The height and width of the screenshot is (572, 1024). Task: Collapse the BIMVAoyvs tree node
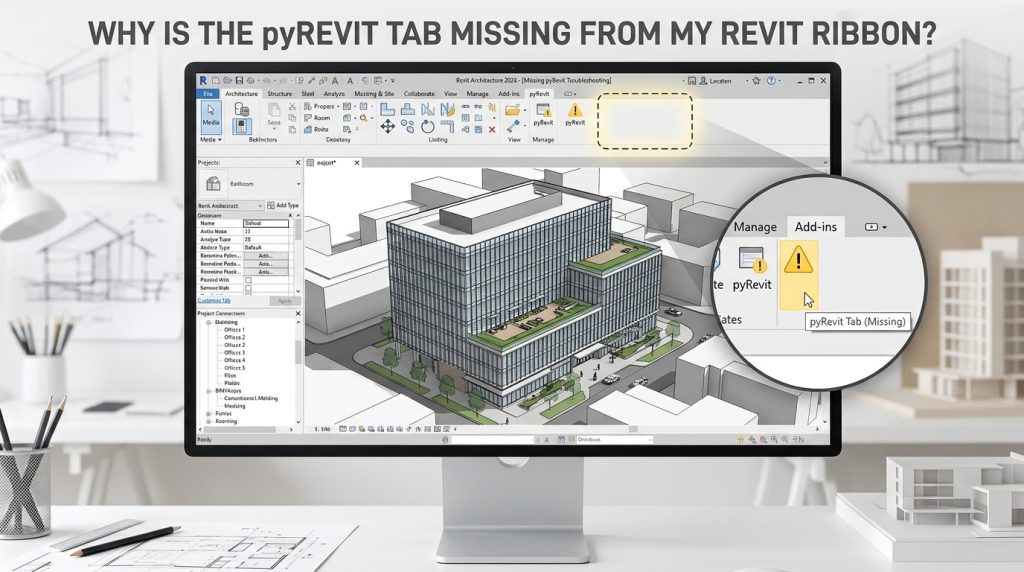(x=209, y=390)
